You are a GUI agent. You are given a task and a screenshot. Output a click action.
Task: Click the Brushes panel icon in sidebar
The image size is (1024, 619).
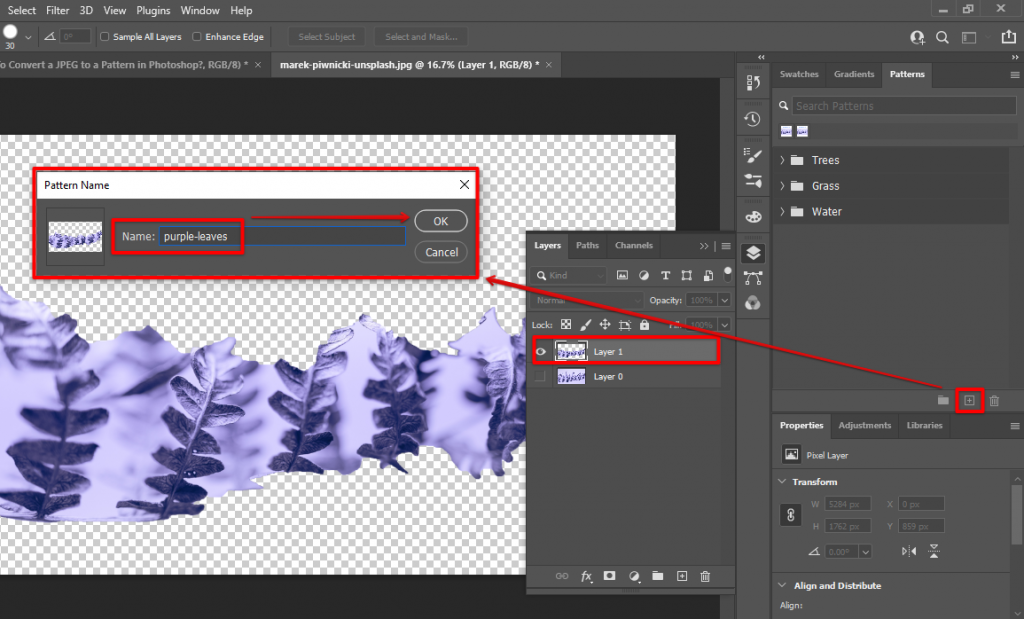tap(752, 155)
